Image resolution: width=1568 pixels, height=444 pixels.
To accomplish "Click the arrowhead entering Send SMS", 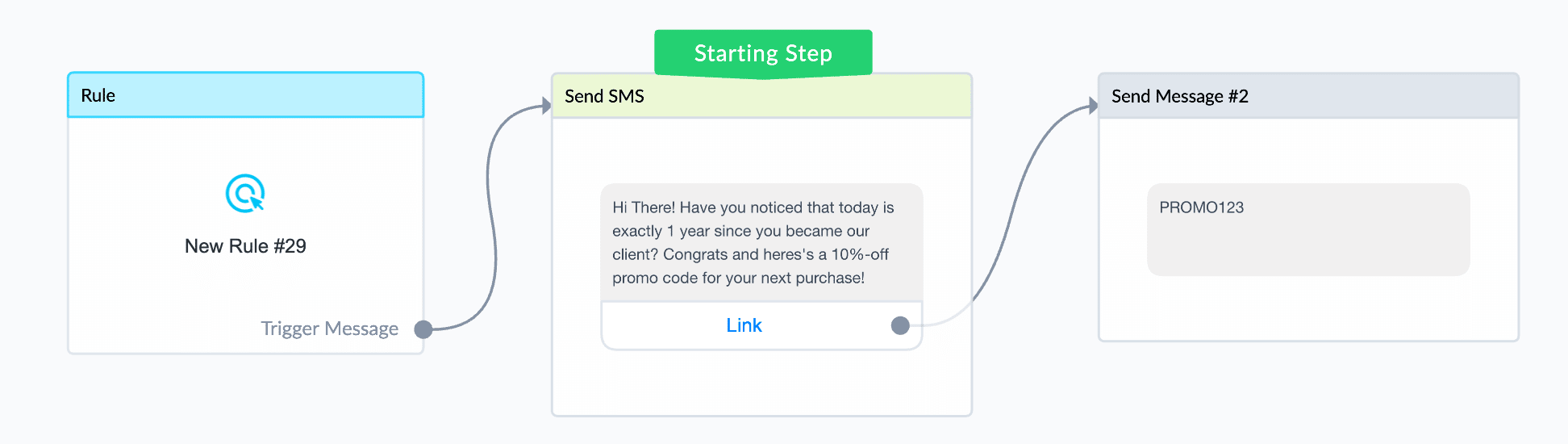I will pos(546,106).
